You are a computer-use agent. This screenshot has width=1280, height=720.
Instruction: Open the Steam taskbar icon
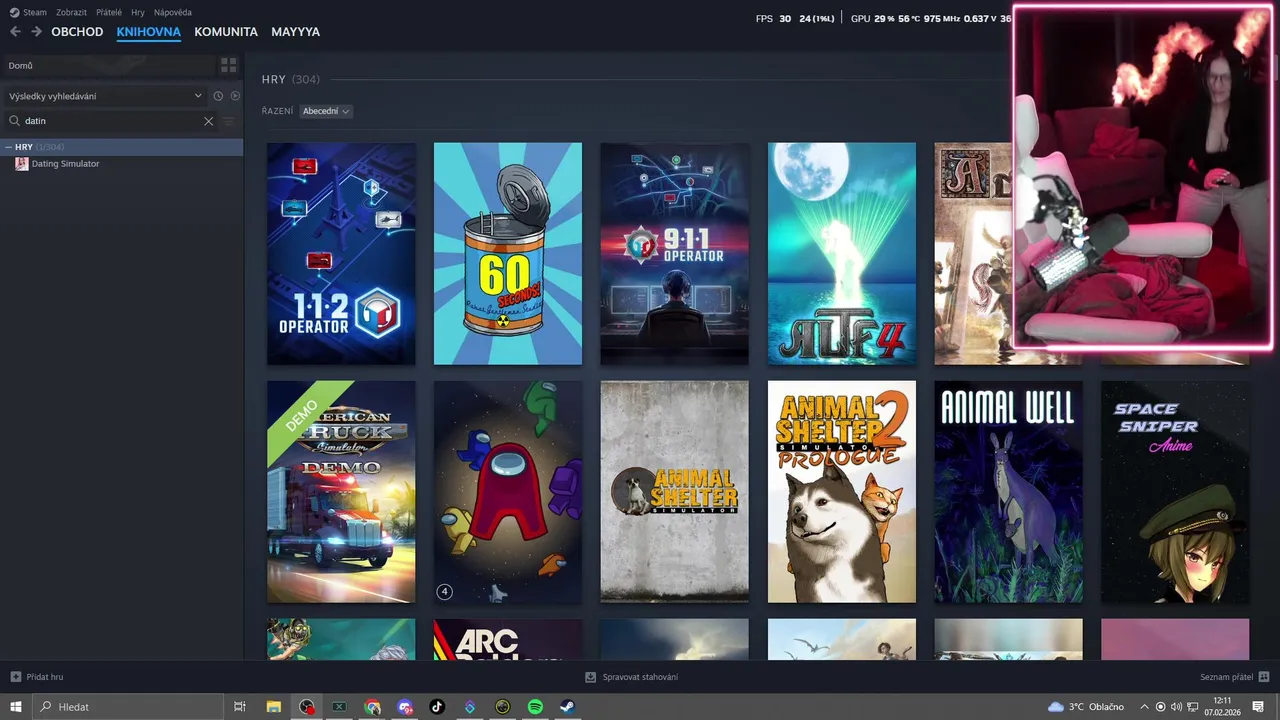pyautogui.click(x=567, y=707)
